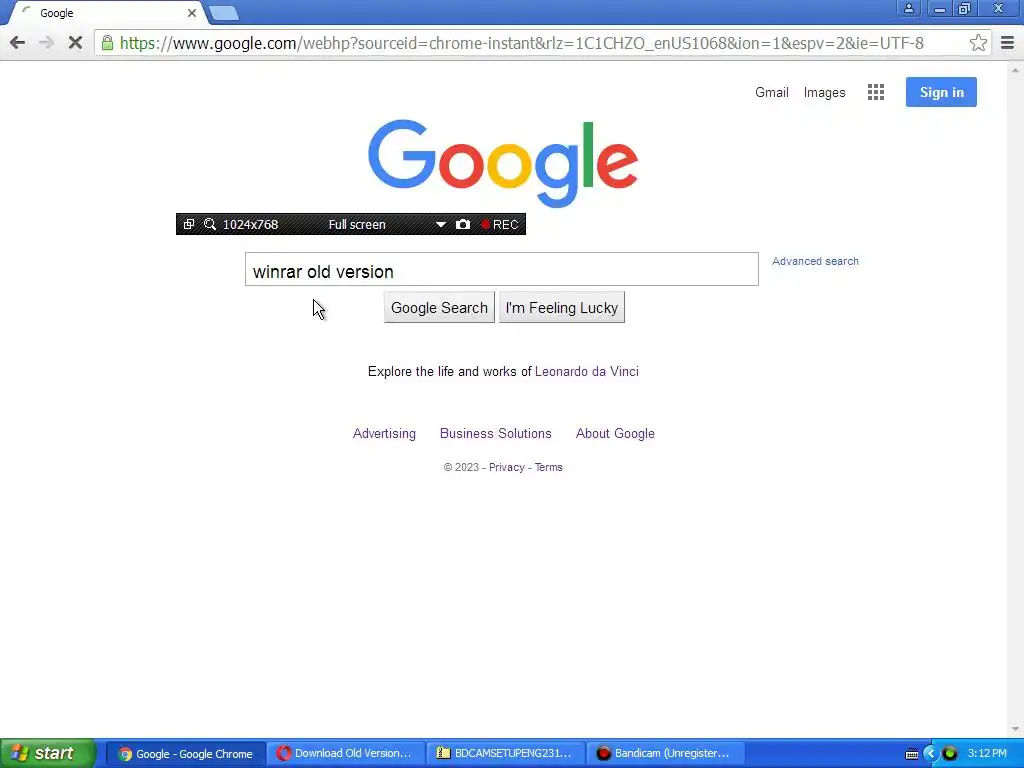Take a screenshot with Bandicam camera icon
Image resolution: width=1024 pixels, height=768 pixels.
pos(462,224)
